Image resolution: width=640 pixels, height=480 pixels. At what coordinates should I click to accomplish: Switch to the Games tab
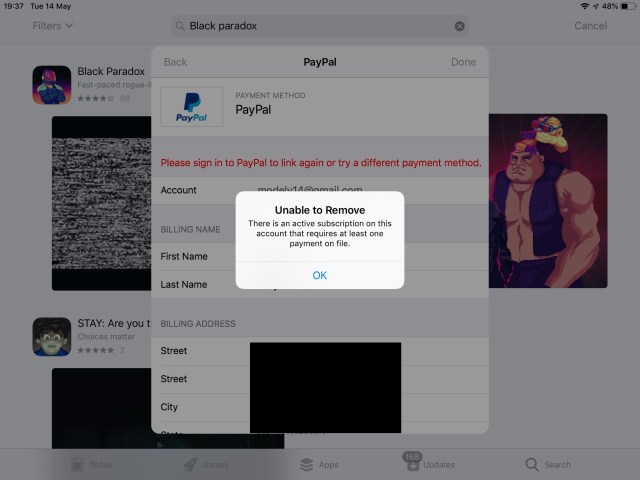(x=205, y=464)
